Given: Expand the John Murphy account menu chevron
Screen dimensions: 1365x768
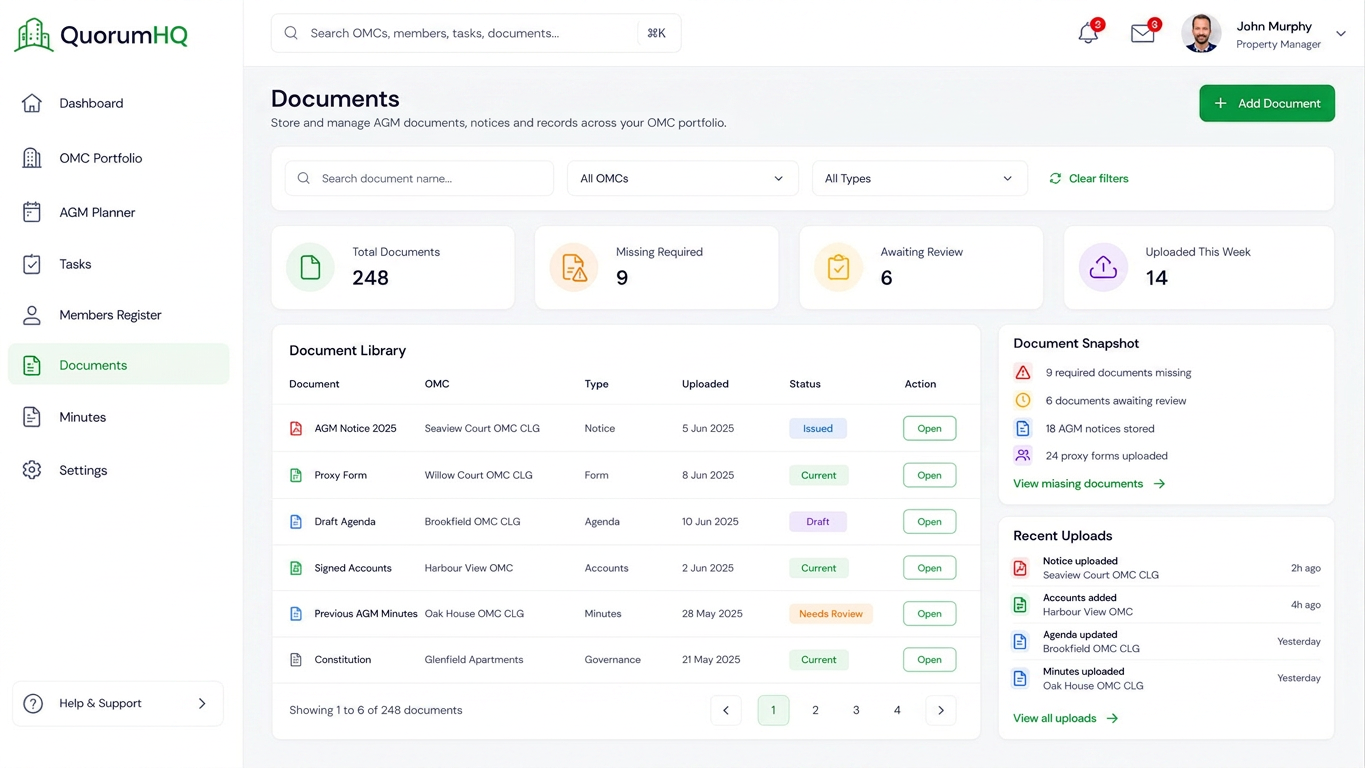Looking at the screenshot, I should click(1341, 34).
